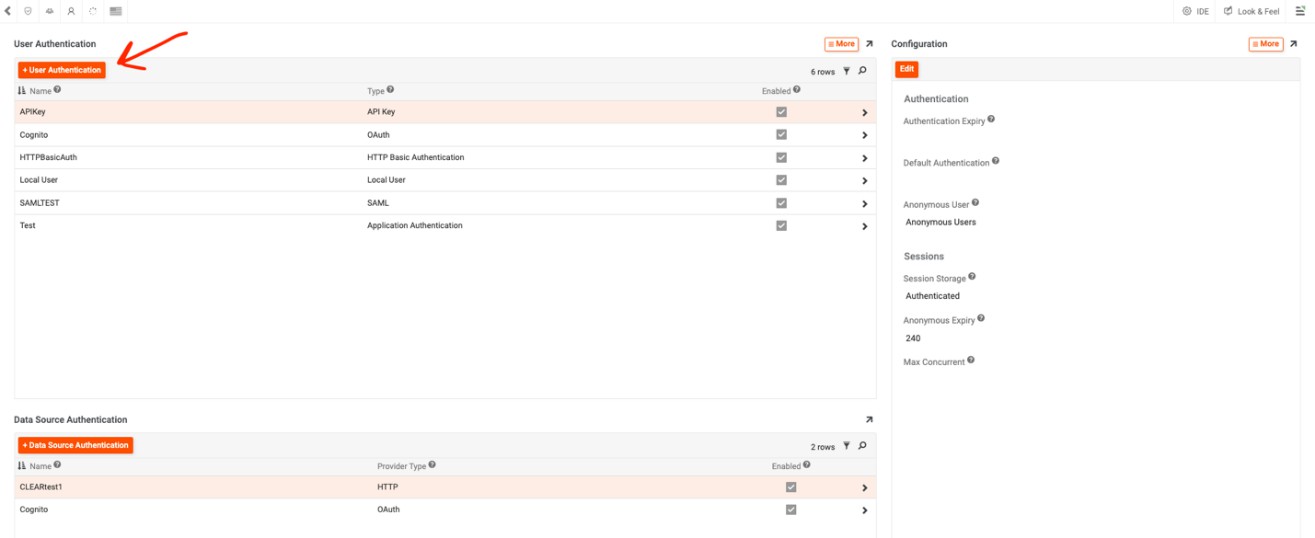Sort by Name column in User Authentication
Image resolution: width=1315 pixels, height=538 pixels.
coord(40,91)
